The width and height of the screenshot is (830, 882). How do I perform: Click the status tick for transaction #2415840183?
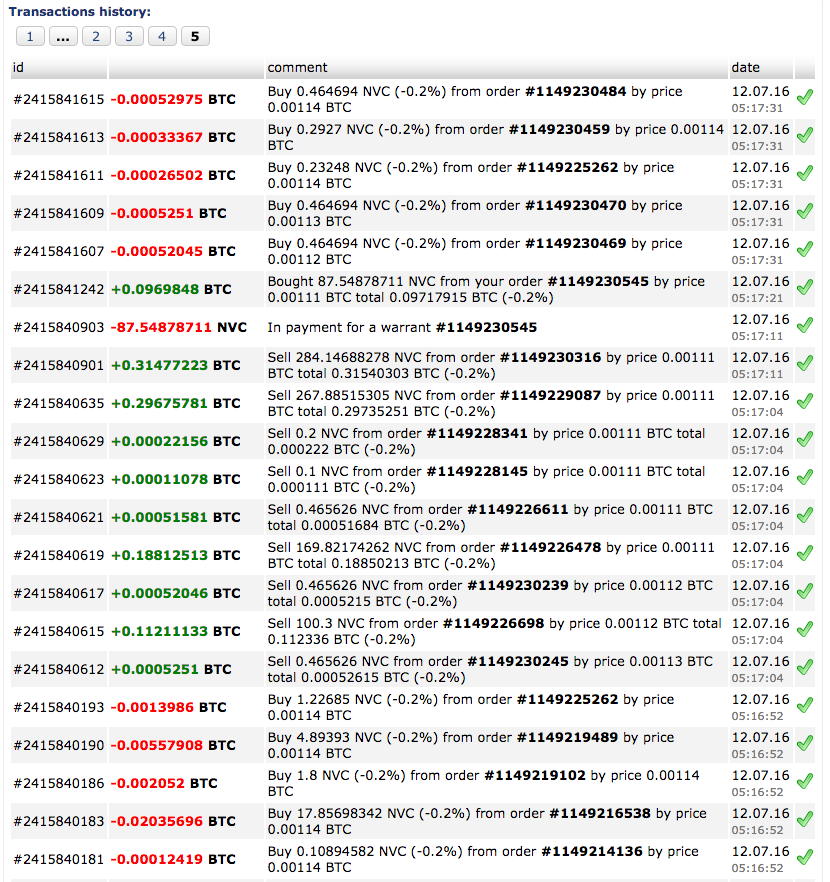tap(805, 819)
